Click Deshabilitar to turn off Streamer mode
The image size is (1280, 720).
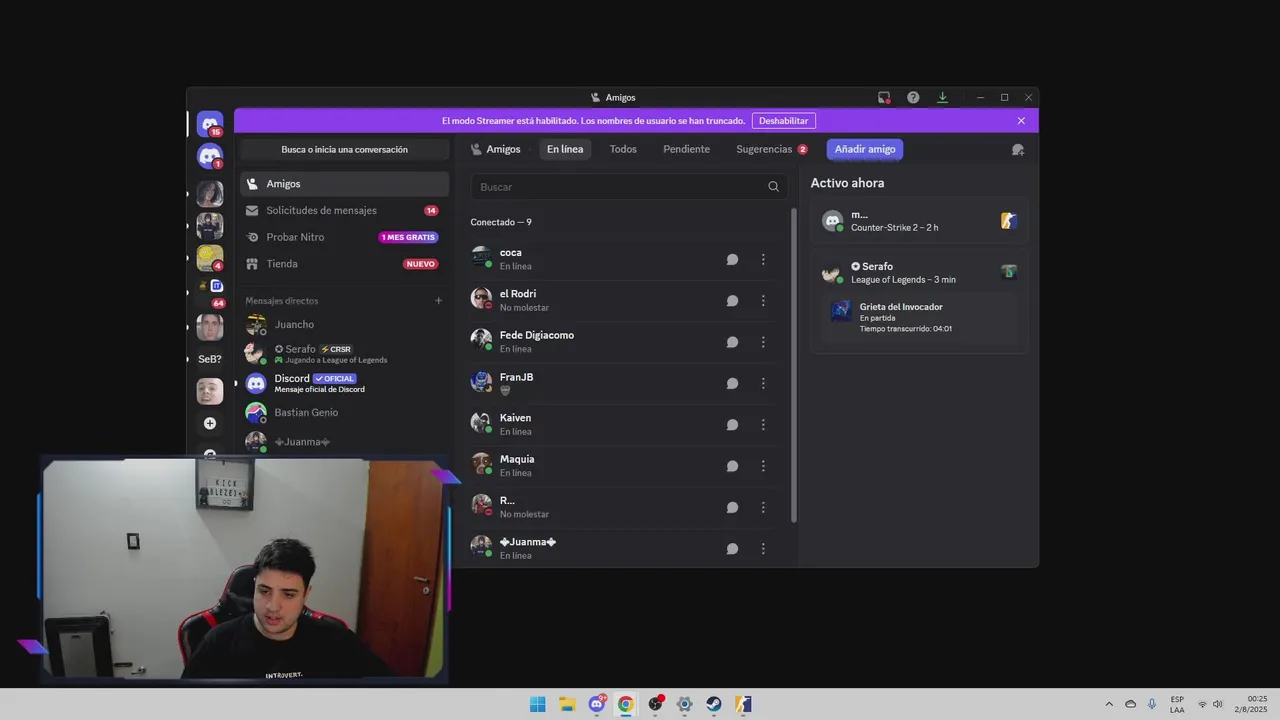coord(783,121)
